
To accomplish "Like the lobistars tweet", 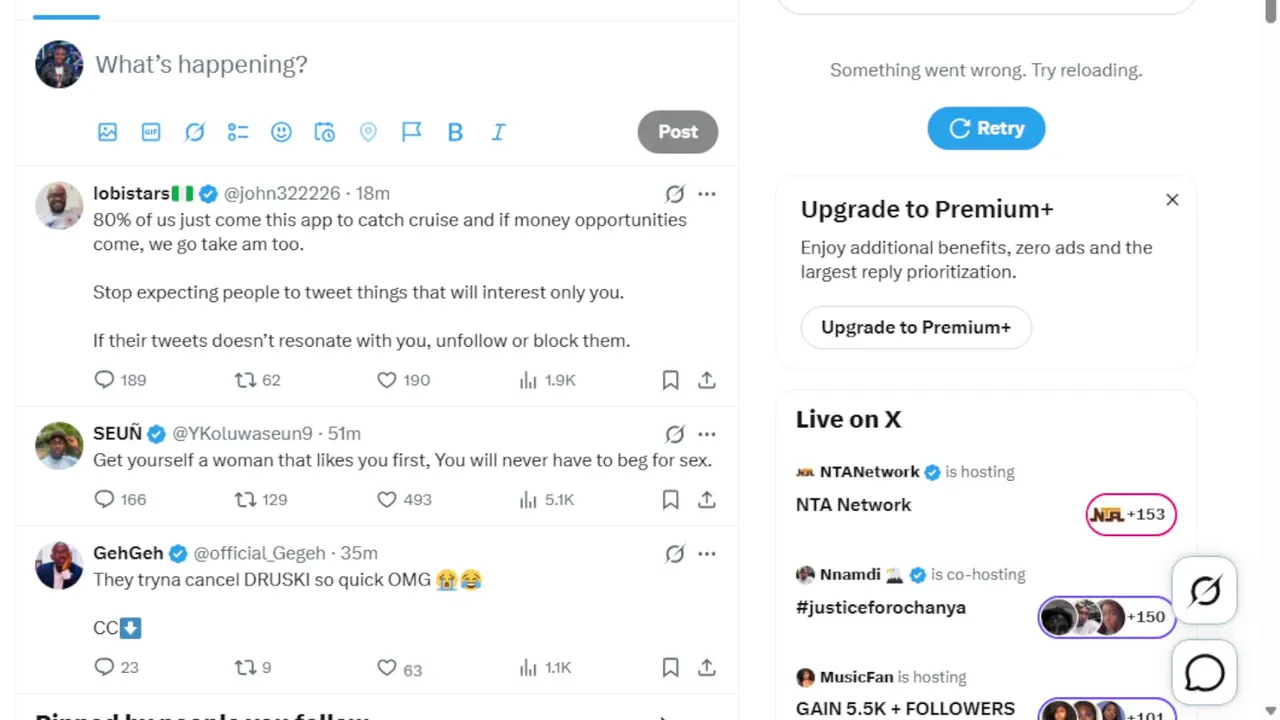I will [x=387, y=380].
